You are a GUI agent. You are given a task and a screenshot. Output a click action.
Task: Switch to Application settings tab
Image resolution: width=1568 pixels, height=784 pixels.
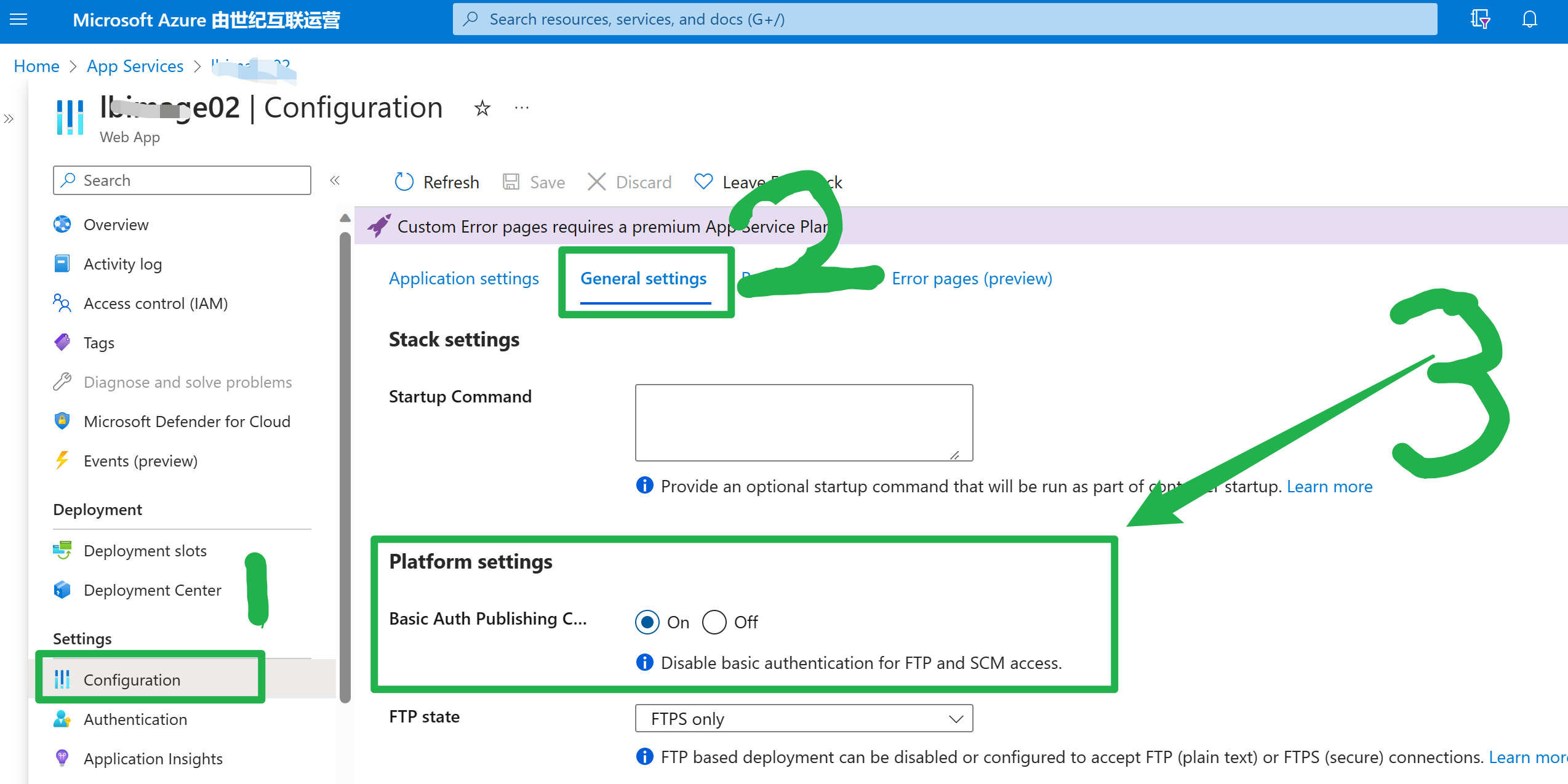pos(463,279)
